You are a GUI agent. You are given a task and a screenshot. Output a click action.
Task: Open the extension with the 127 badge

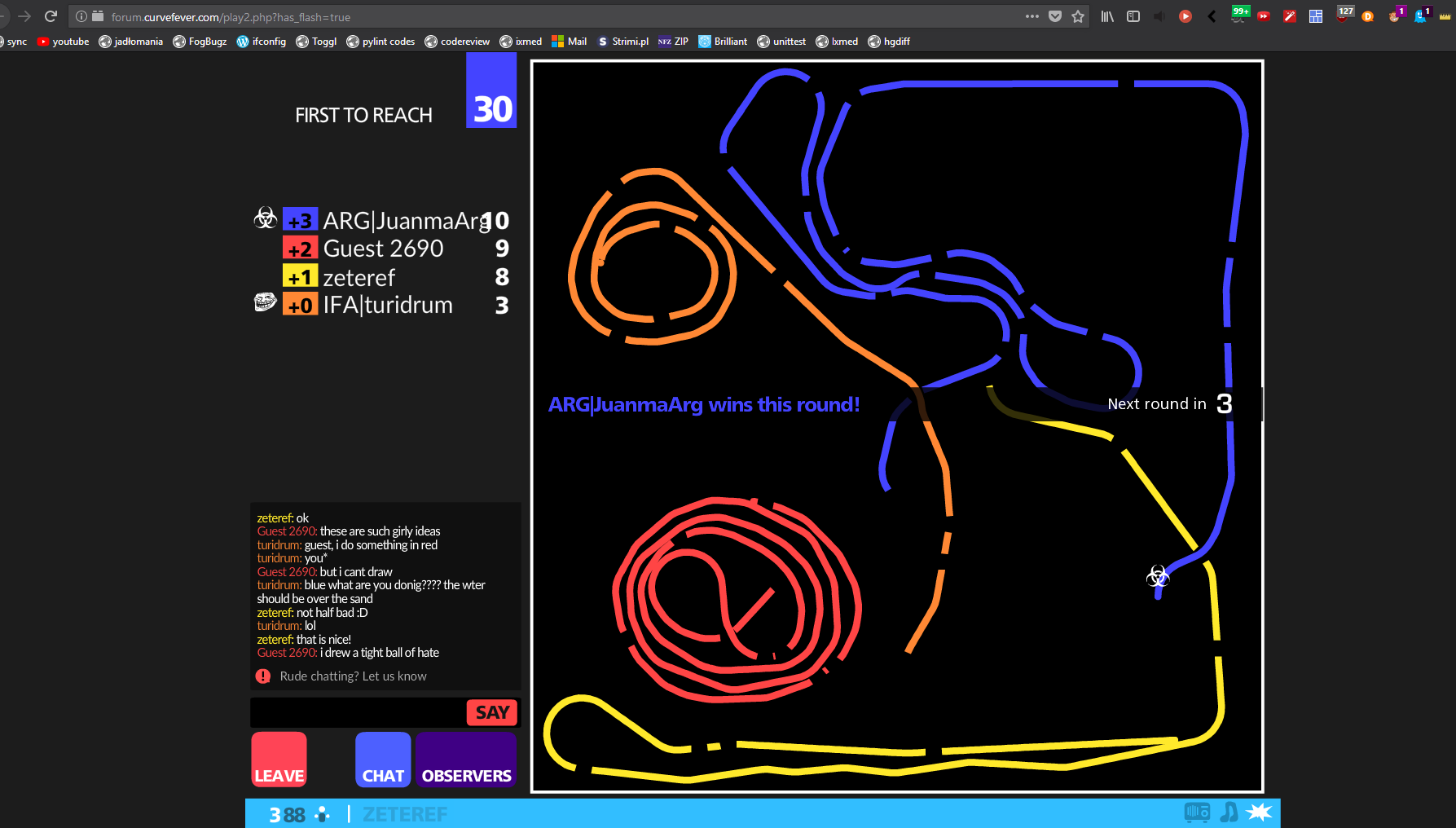(x=1344, y=15)
